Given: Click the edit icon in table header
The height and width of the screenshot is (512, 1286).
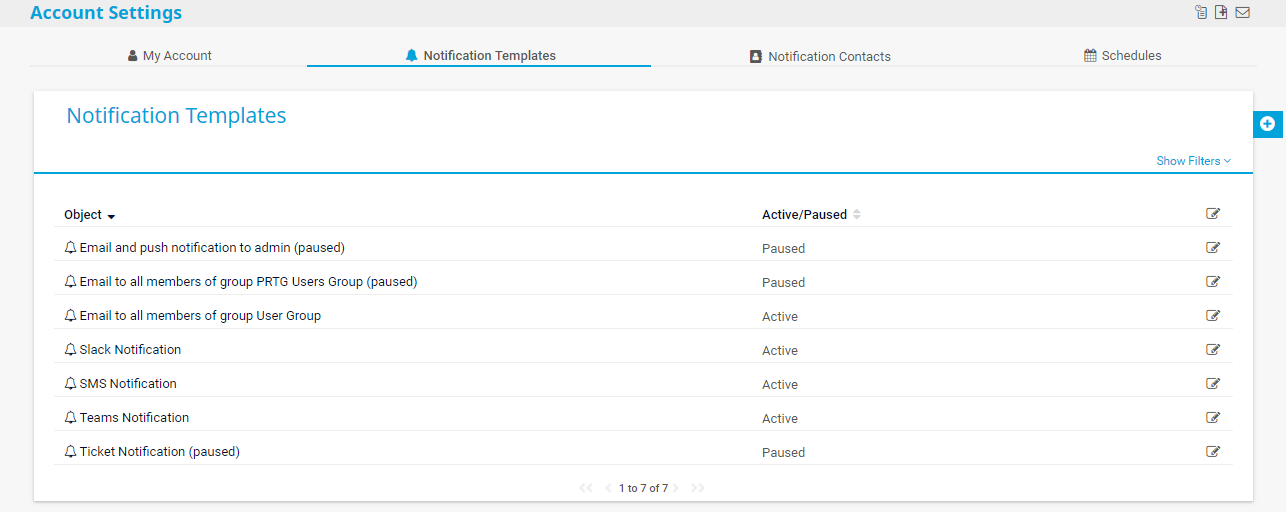Looking at the screenshot, I should coord(1213,214).
